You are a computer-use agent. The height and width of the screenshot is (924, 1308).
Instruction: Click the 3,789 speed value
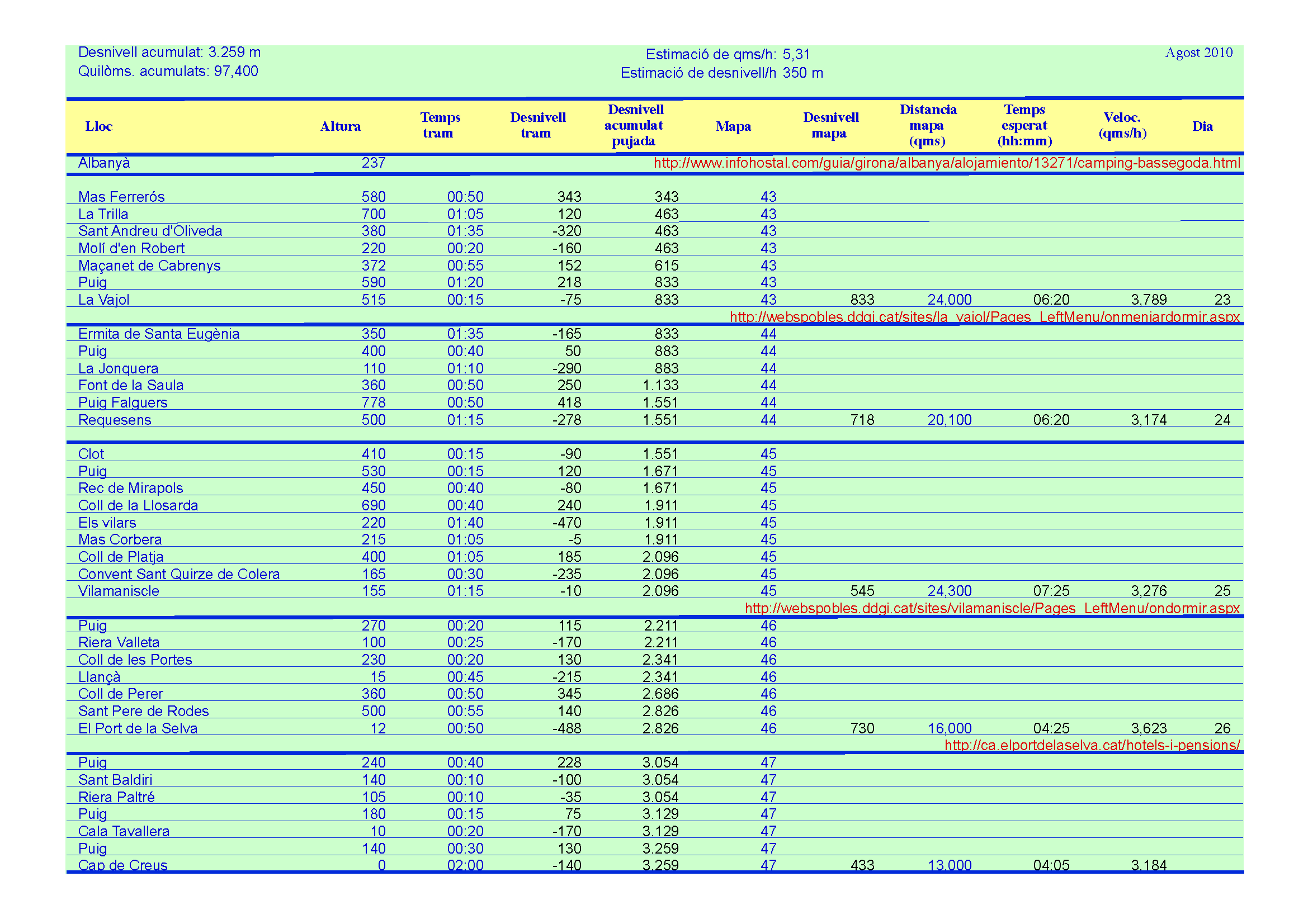(x=1149, y=300)
